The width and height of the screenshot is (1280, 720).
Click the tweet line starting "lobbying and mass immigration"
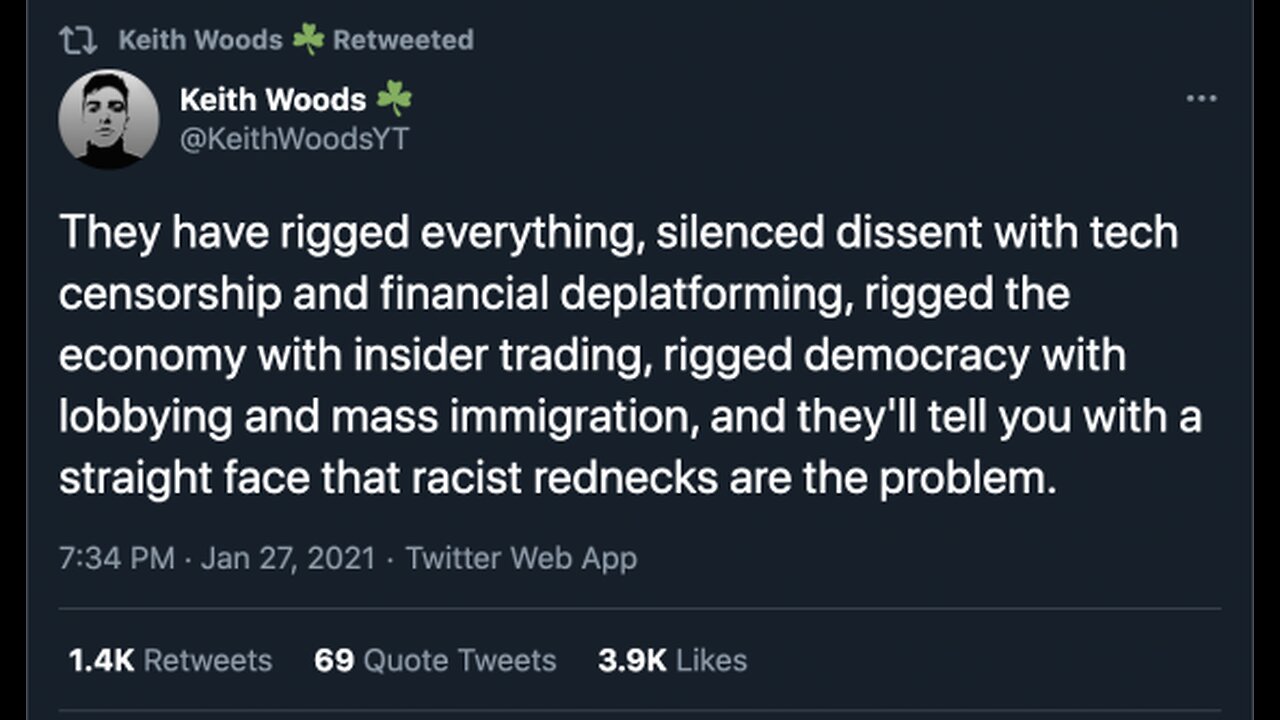pos(630,417)
